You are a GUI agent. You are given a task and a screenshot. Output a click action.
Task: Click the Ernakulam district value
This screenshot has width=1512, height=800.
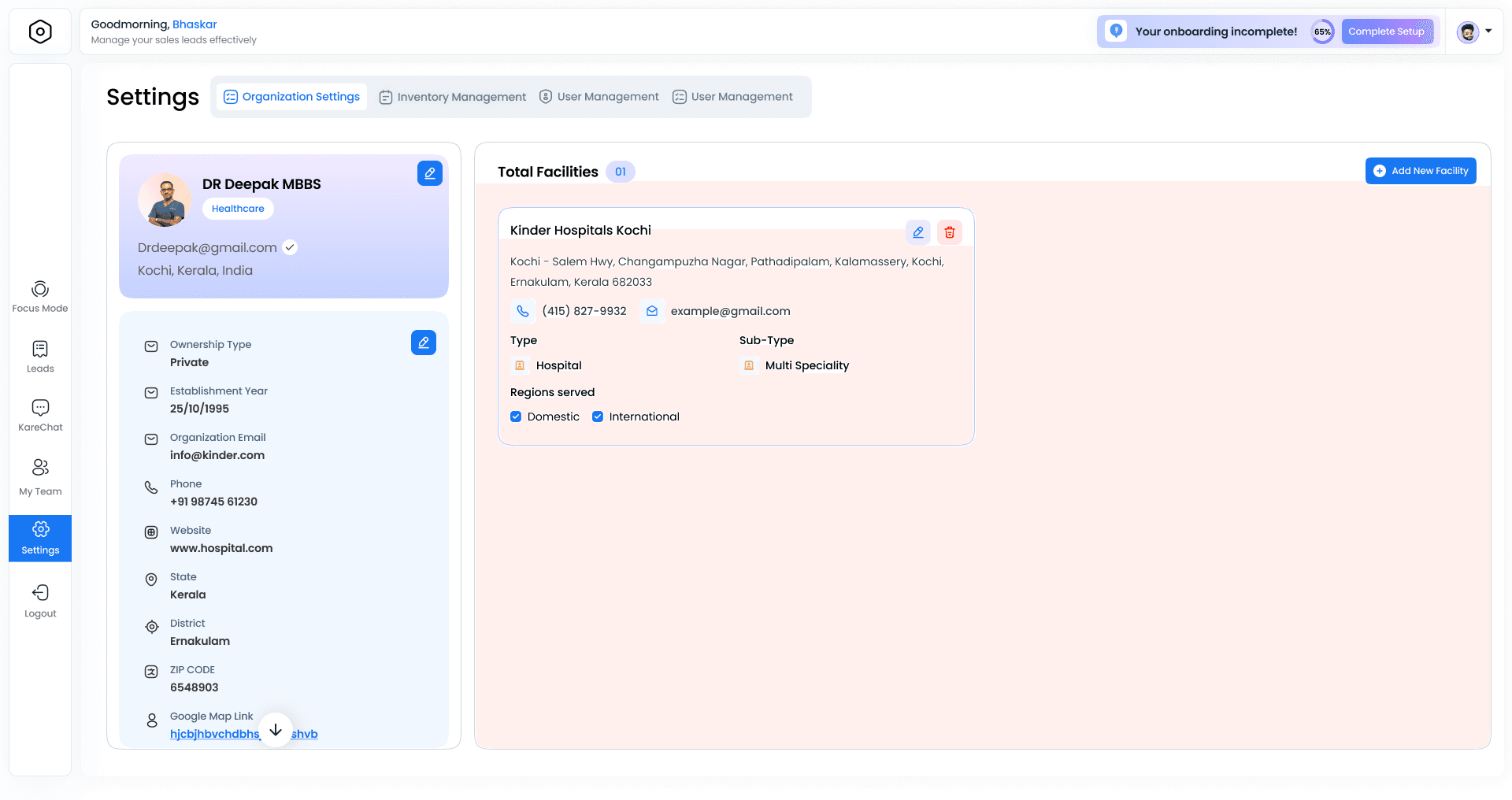pyautogui.click(x=200, y=641)
